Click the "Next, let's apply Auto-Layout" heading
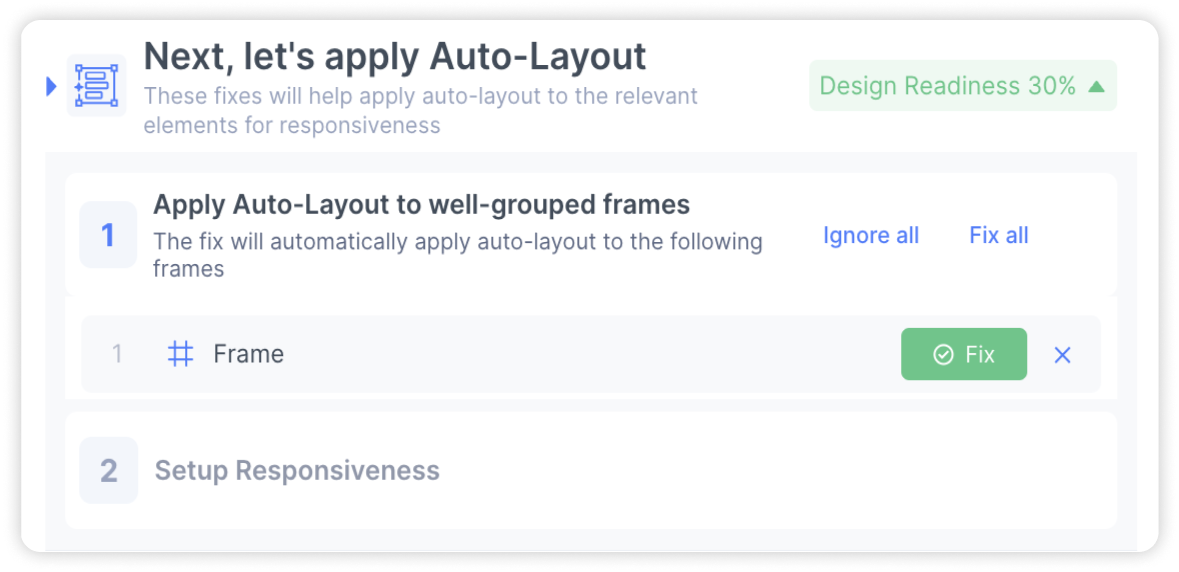 pyautogui.click(x=395, y=56)
